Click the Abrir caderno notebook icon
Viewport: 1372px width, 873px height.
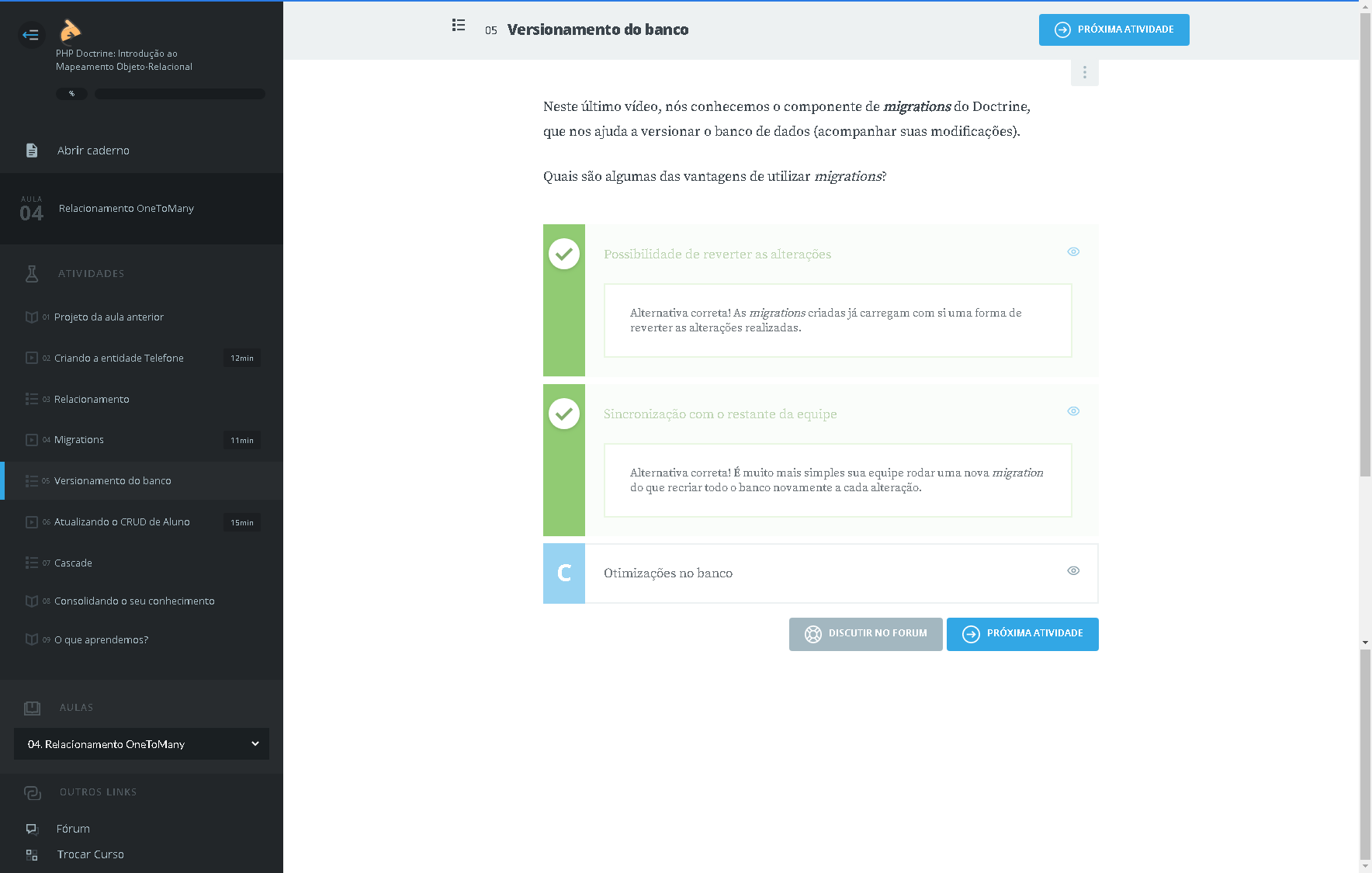(x=32, y=151)
